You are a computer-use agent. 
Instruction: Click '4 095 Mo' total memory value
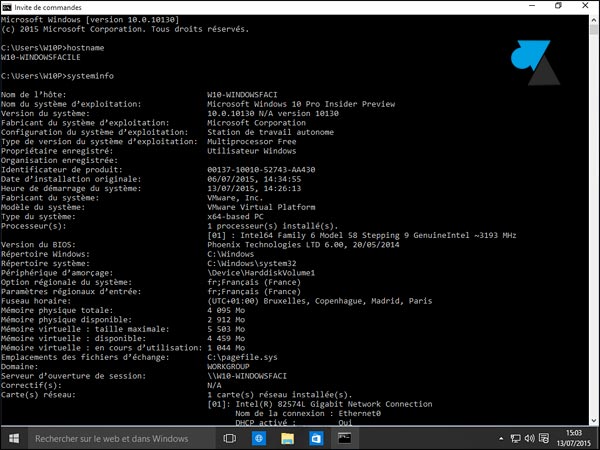coord(226,310)
